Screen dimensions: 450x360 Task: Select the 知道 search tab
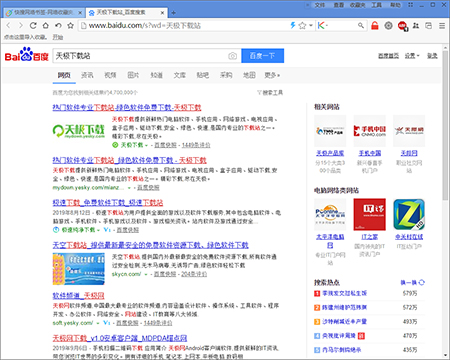point(156,75)
